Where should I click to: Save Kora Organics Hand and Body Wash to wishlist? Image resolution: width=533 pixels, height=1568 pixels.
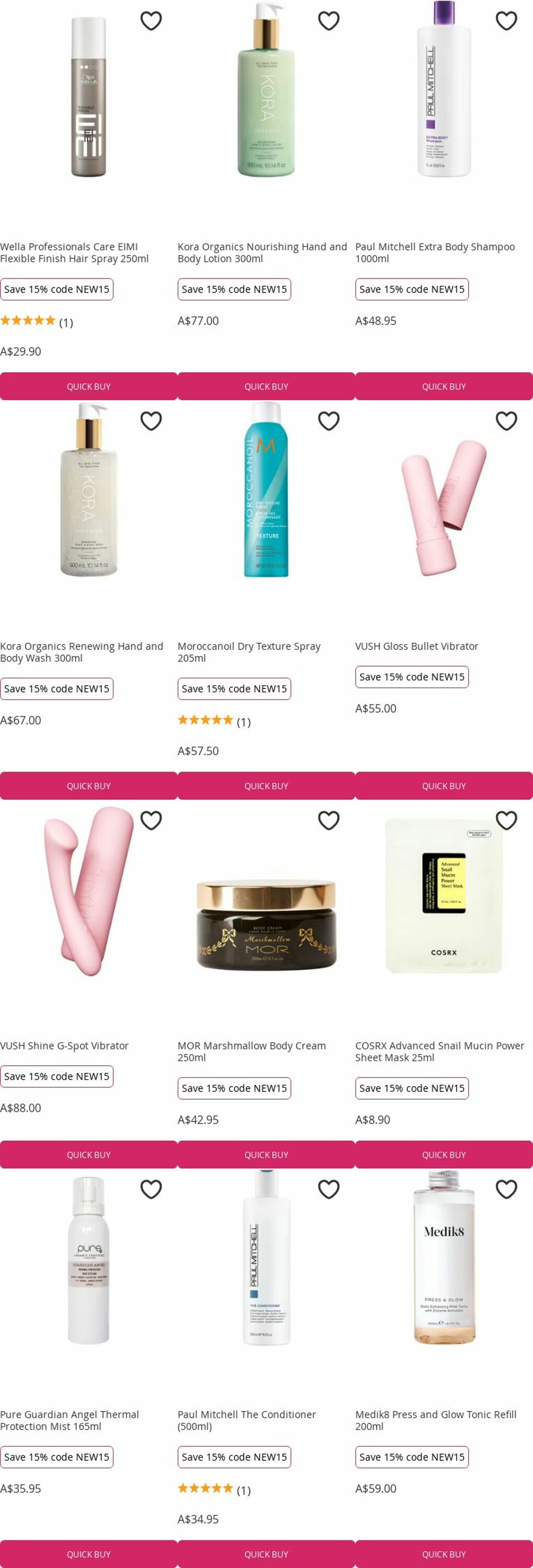coord(151,421)
